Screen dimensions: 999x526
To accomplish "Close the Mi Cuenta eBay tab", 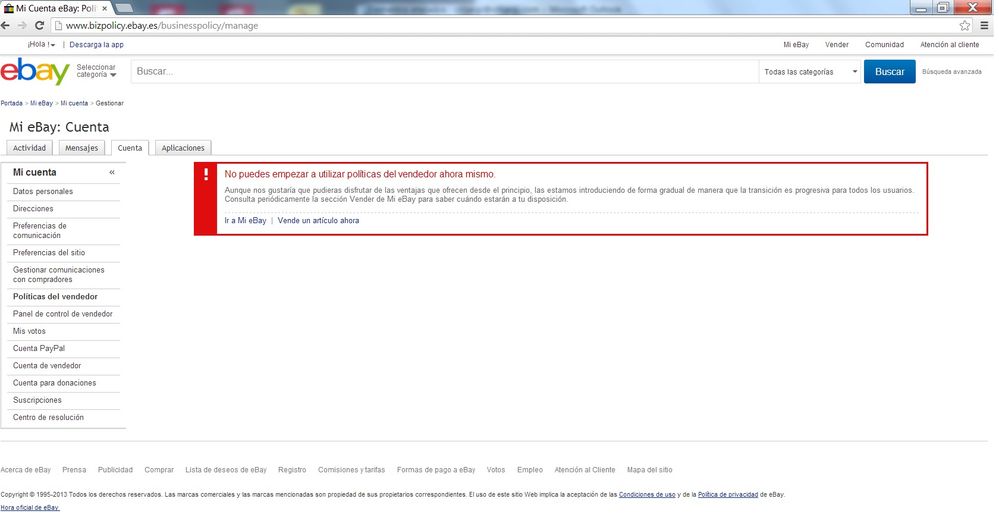I will 104,9.
